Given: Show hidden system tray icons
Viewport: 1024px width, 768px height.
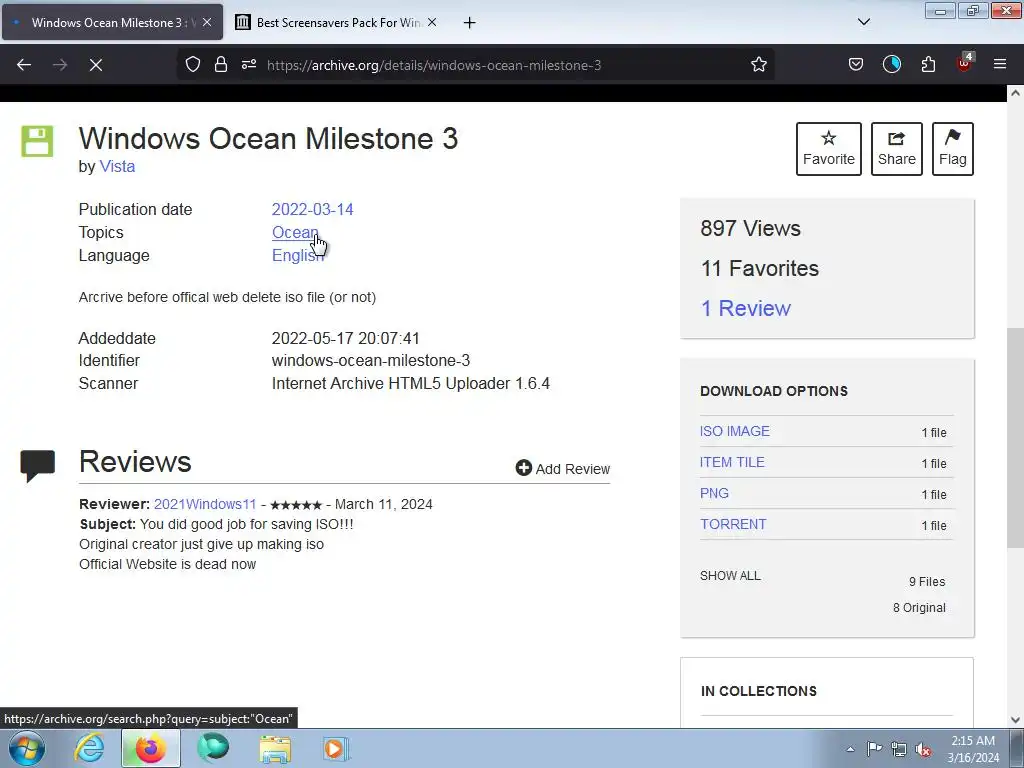Looking at the screenshot, I should pyautogui.click(x=850, y=749).
